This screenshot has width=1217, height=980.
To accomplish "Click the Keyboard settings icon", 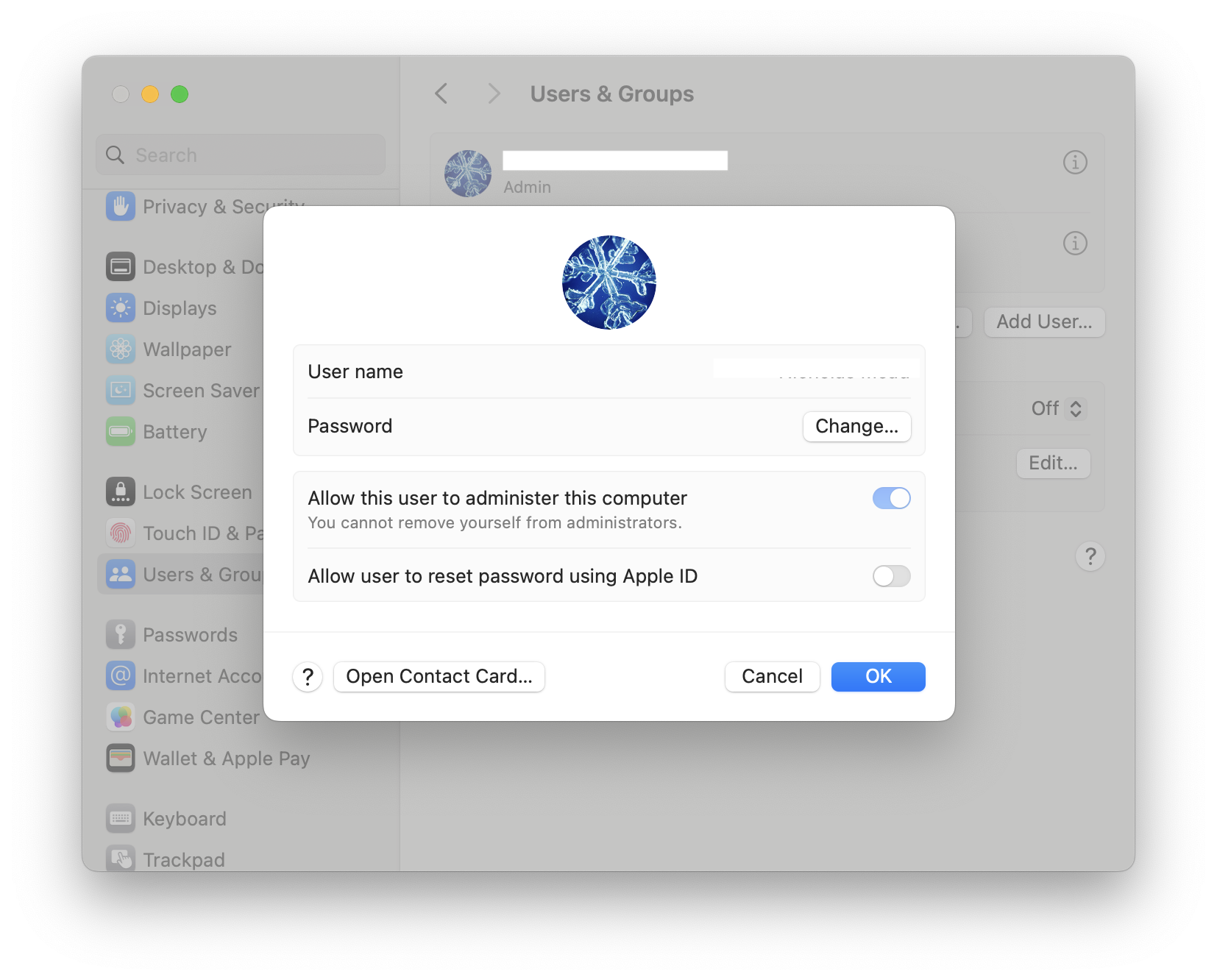I will point(120,818).
